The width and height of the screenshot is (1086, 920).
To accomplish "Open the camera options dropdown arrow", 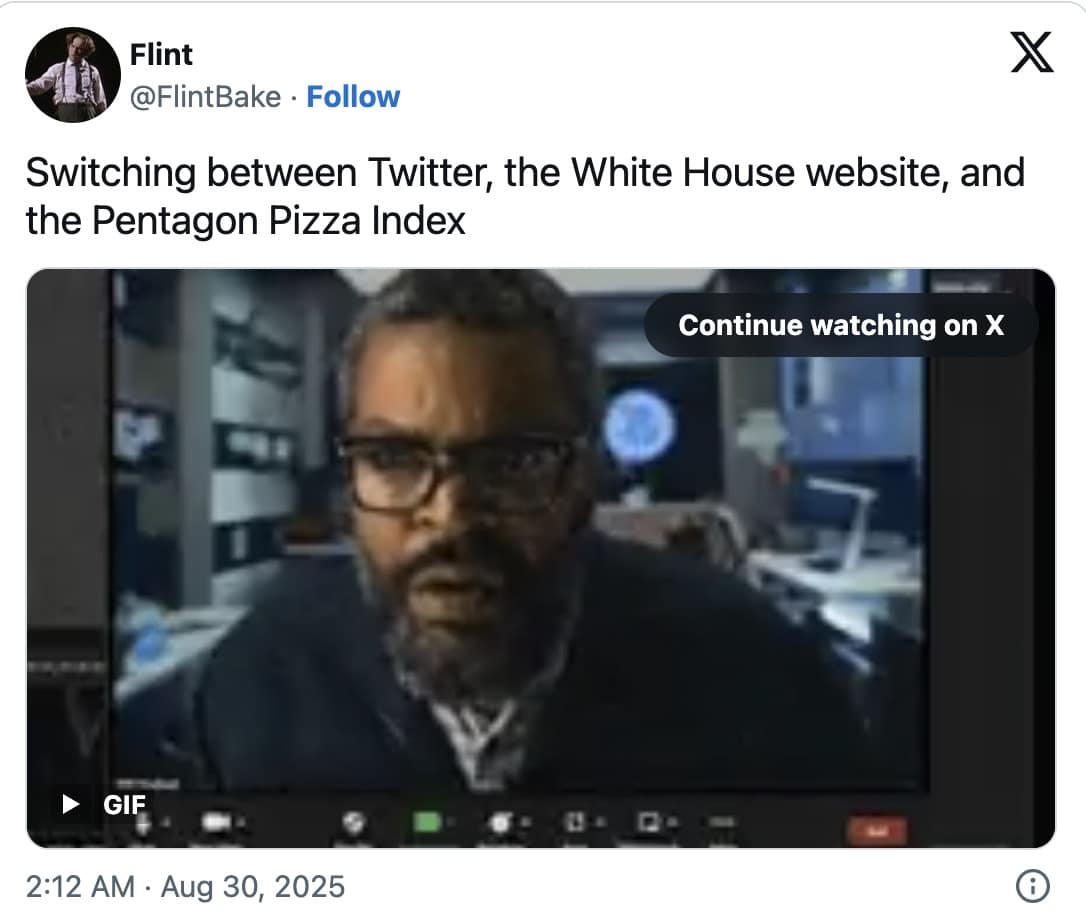I will click(240, 823).
